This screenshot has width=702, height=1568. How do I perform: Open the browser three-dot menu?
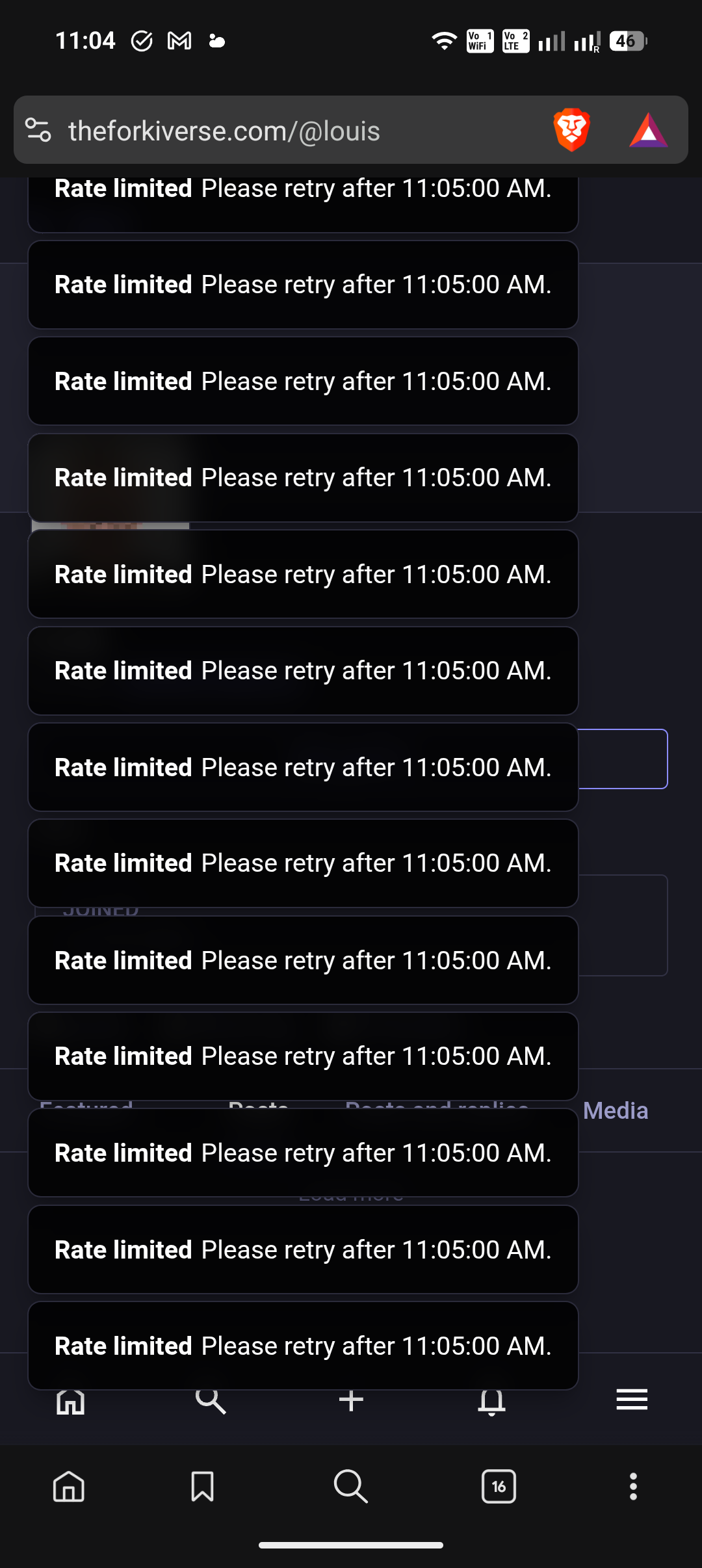point(633,1486)
